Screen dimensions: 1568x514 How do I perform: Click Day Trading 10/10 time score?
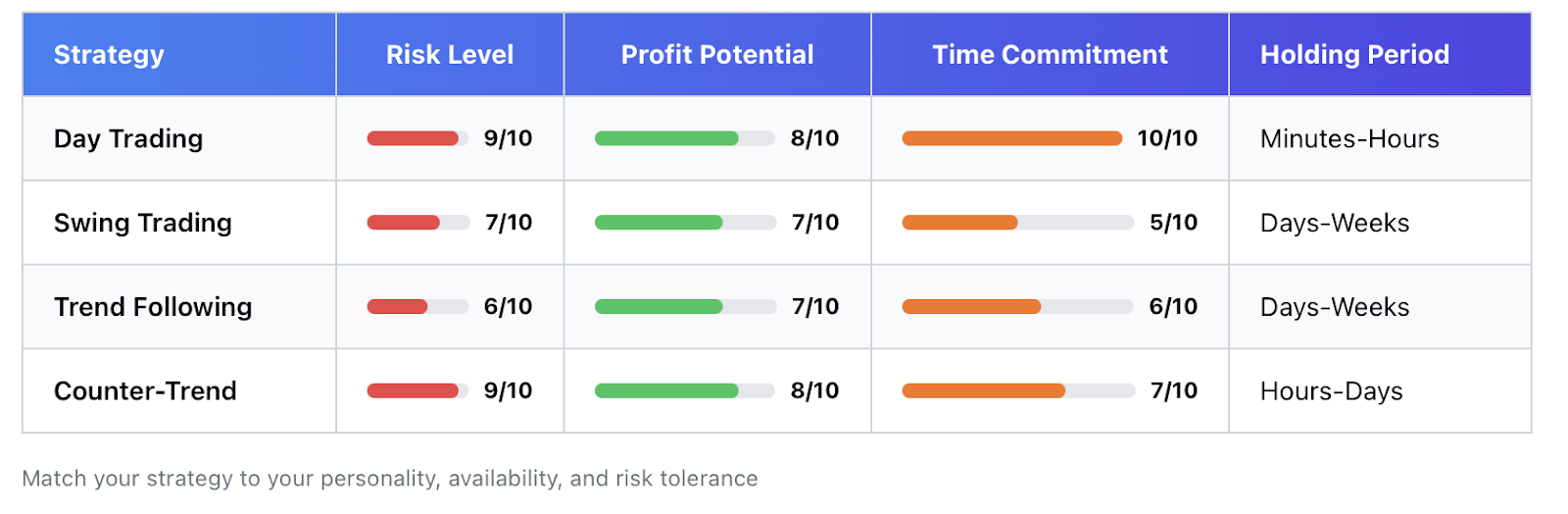tap(1167, 138)
